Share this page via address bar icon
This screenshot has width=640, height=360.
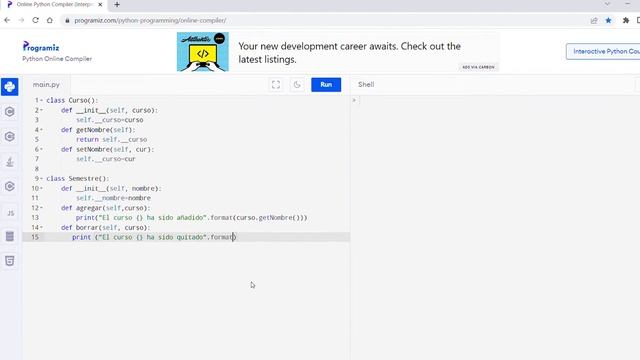point(594,20)
